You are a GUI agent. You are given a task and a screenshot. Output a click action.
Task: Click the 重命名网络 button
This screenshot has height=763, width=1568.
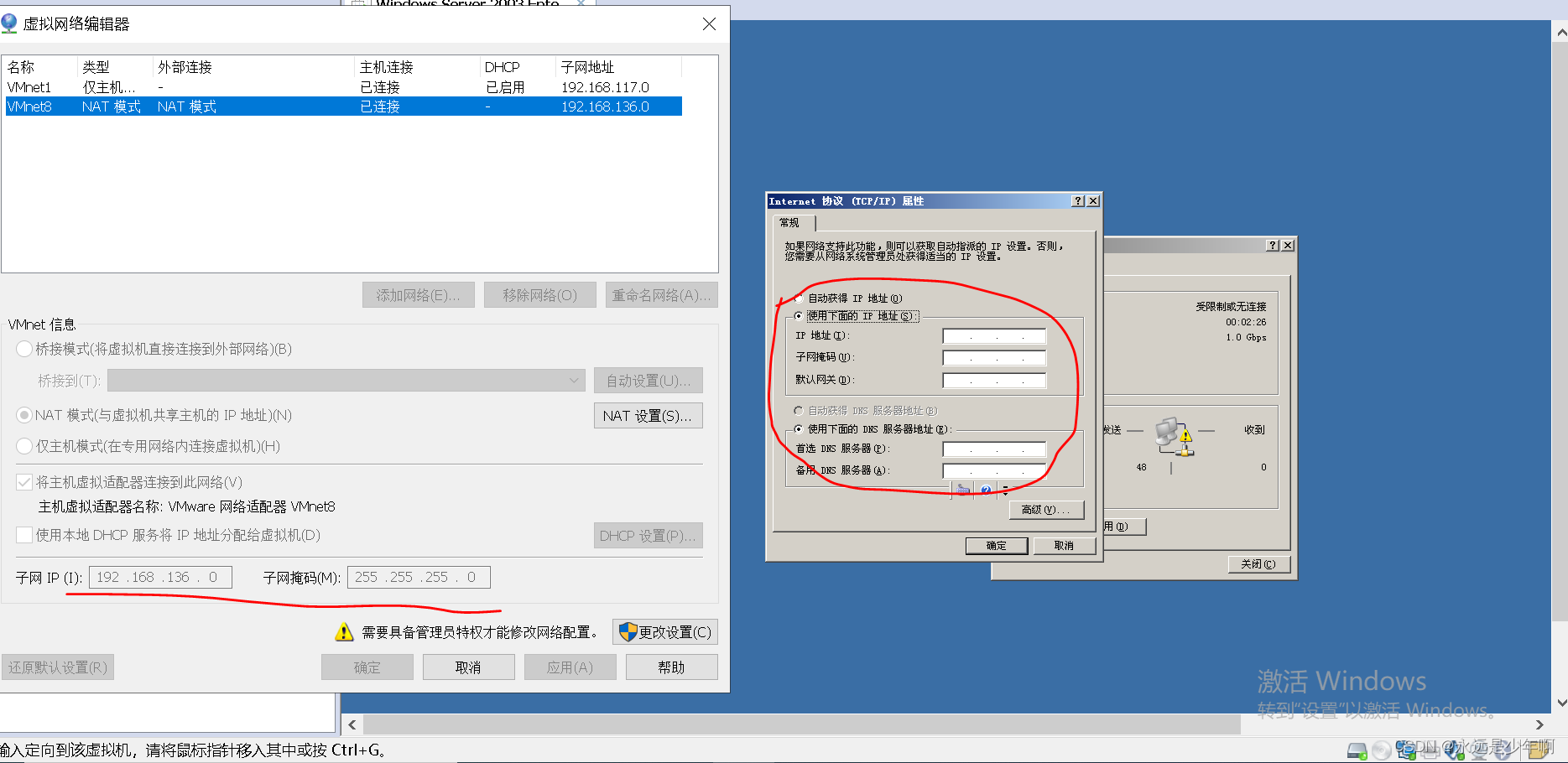coord(661,295)
